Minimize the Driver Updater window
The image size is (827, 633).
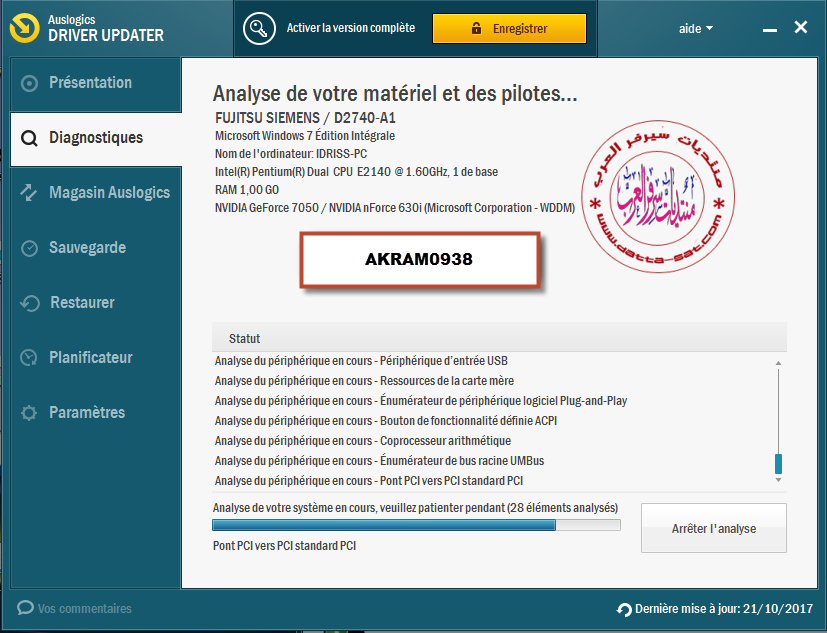[770, 29]
